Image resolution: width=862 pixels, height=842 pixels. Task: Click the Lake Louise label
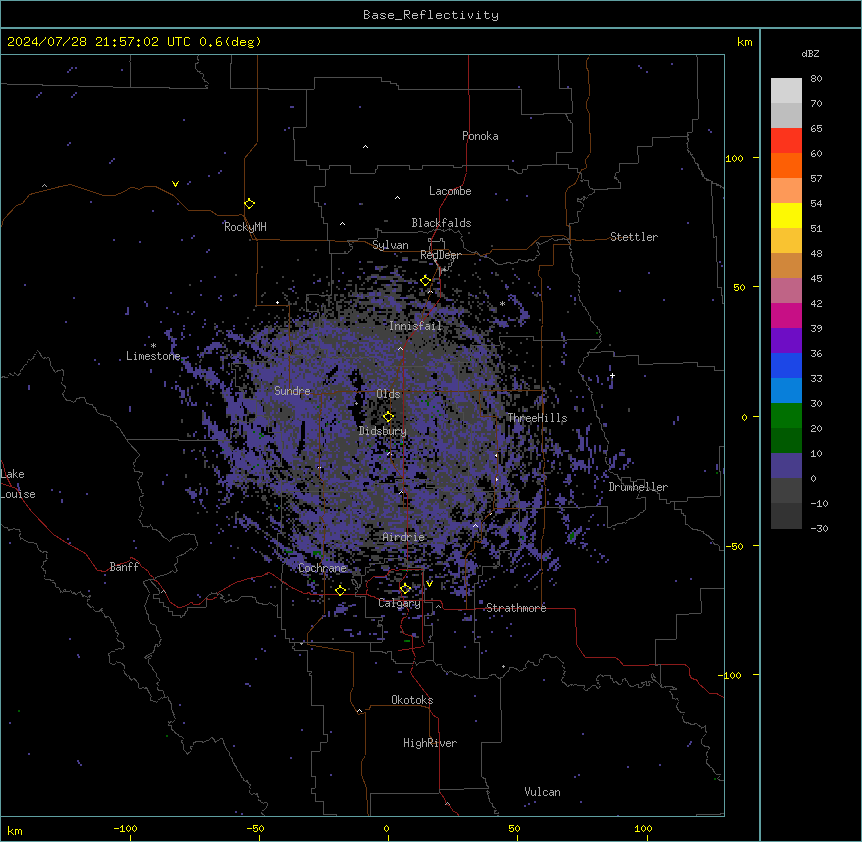[x=18, y=484]
